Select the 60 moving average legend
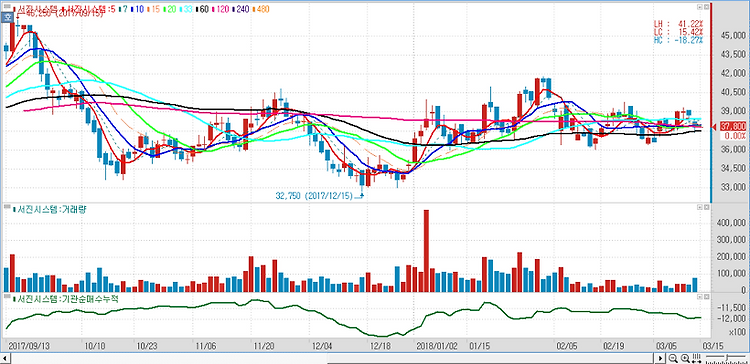The width and height of the screenshot is (750, 364). point(202,9)
